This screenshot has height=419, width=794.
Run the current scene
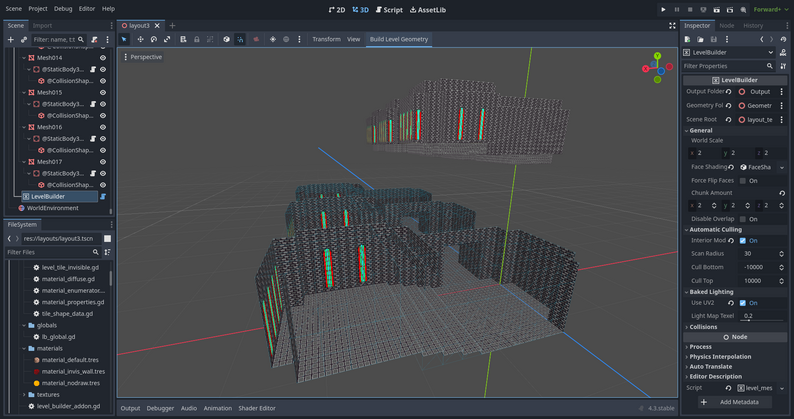coord(716,10)
